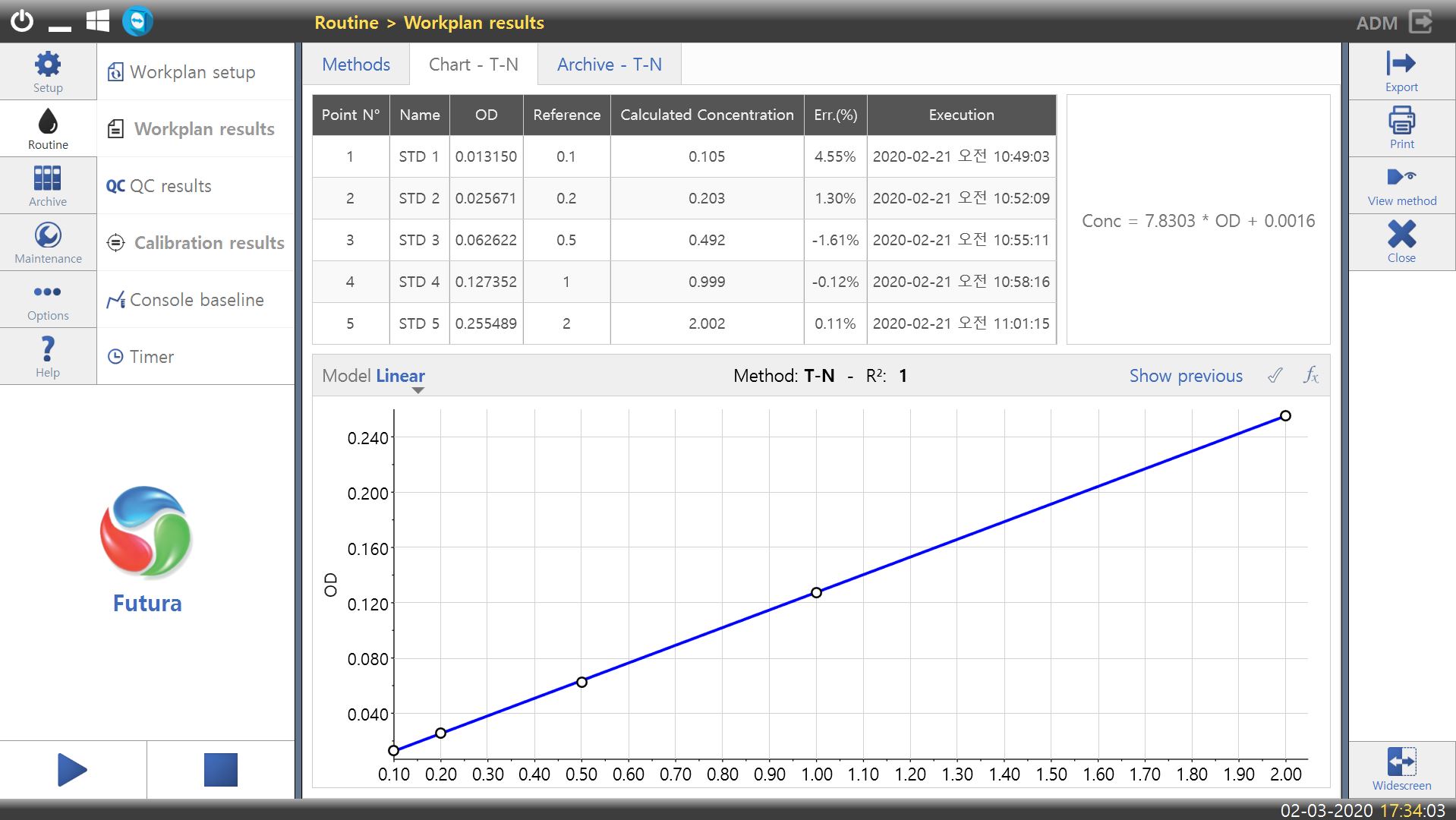The height and width of the screenshot is (820, 1456).
Task: Click the Err.(%) column header
Action: click(836, 115)
